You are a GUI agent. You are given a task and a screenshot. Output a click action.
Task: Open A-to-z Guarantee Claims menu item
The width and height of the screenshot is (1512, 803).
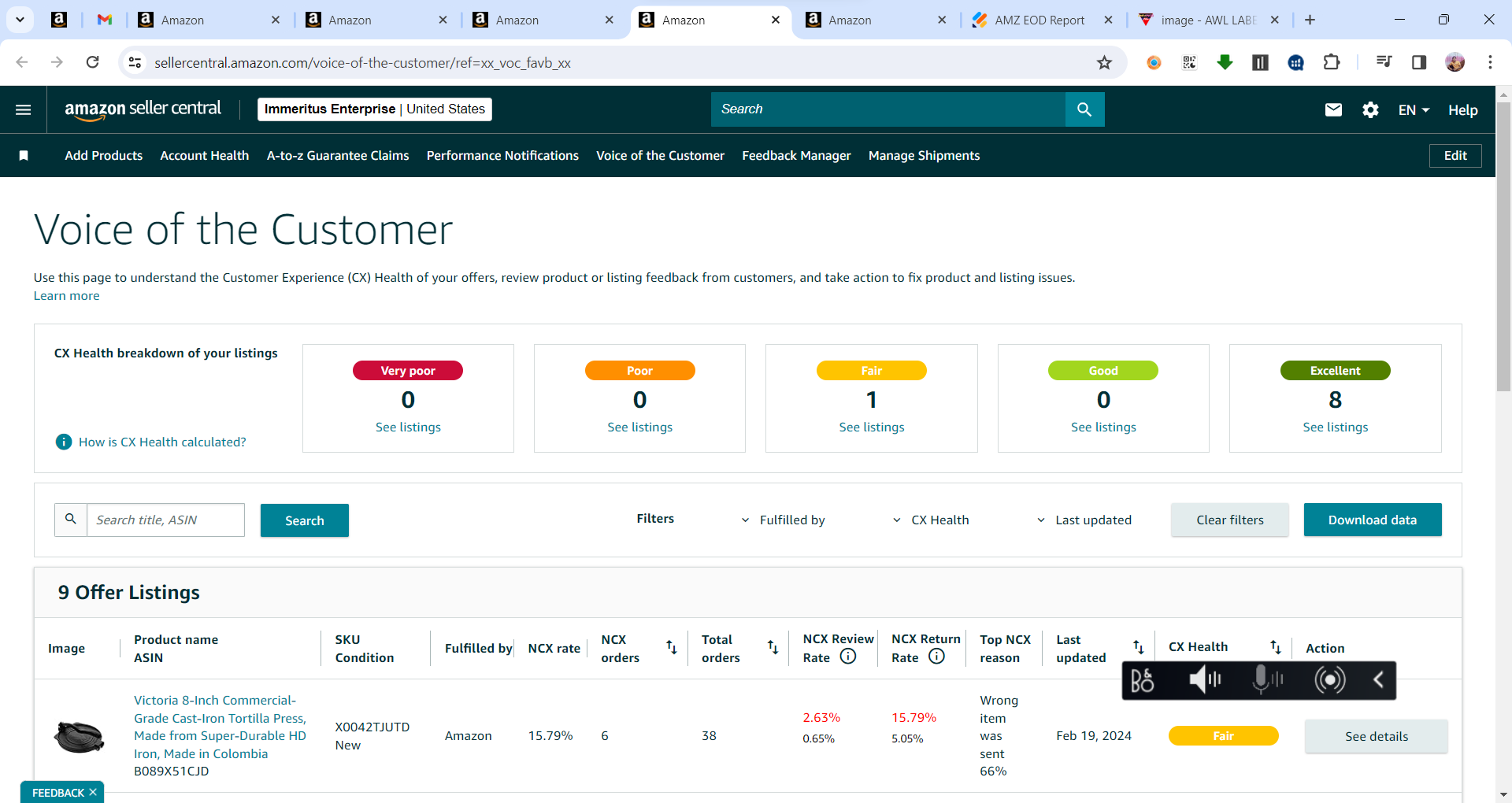pos(338,156)
